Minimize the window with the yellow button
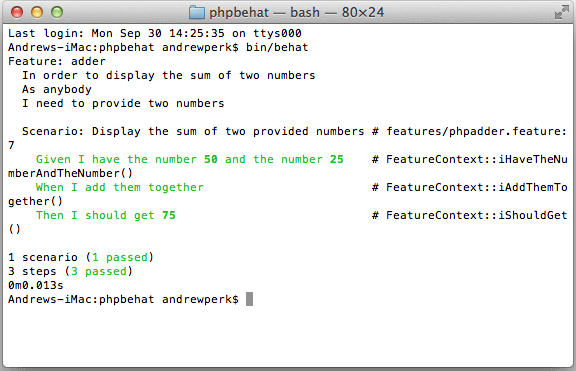The height and width of the screenshot is (371, 576). click(37, 12)
